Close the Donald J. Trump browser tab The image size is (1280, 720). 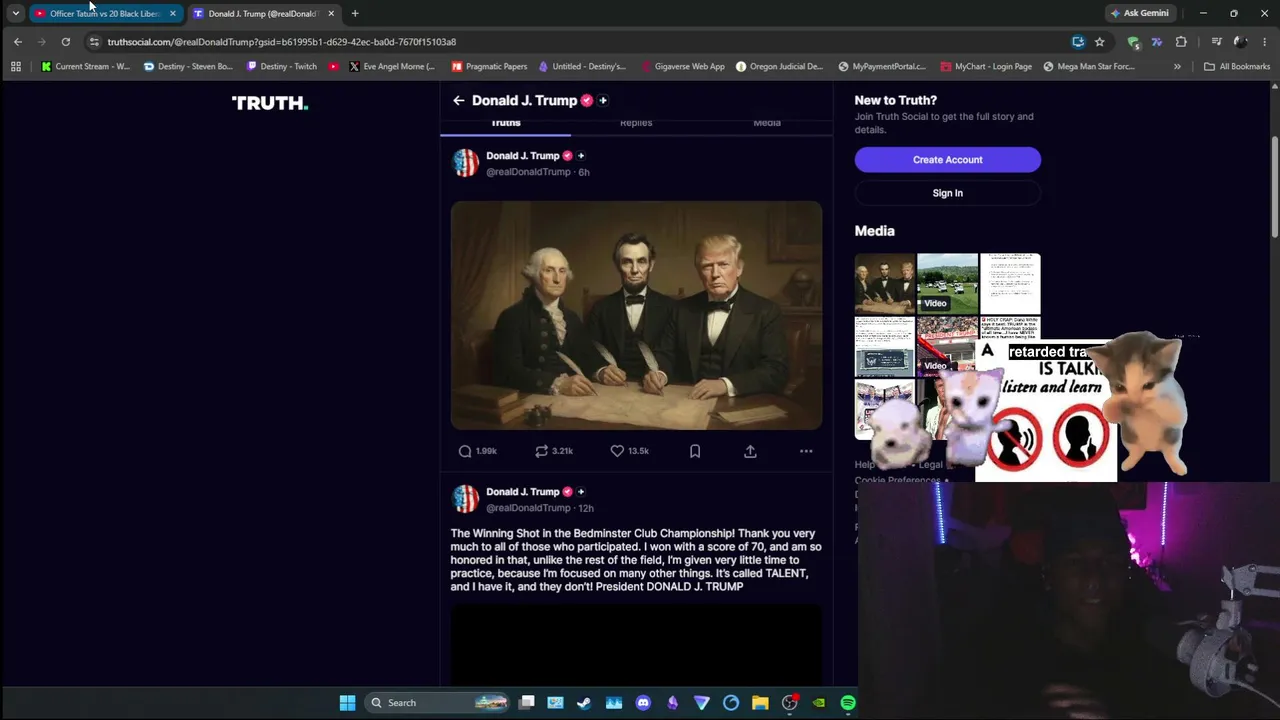(x=331, y=14)
